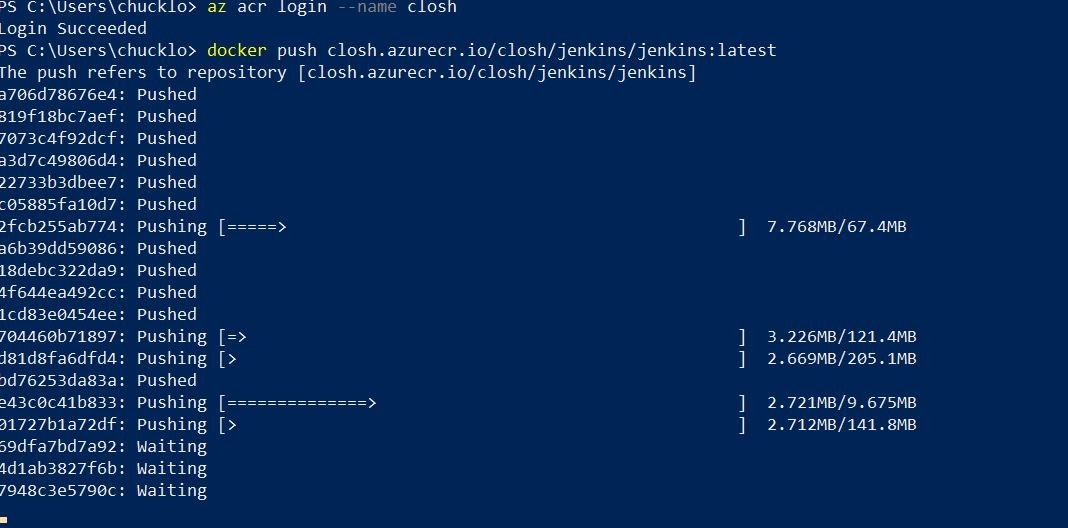Click the 704460b71897 pushing progress bar

tap(482, 337)
